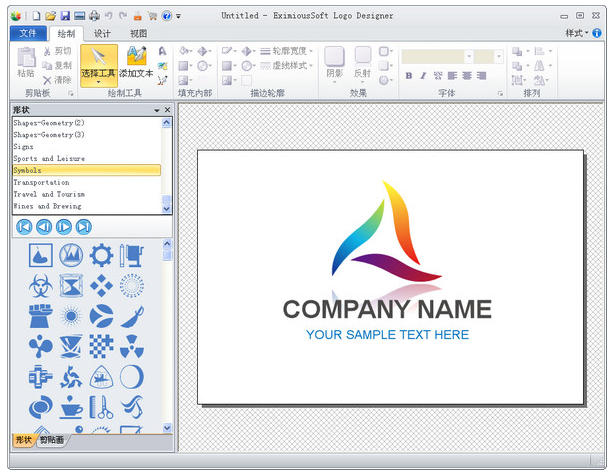Go to next shapes page
Viewport: 612px width, 473px height.
pyautogui.click(x=64, y=227)
